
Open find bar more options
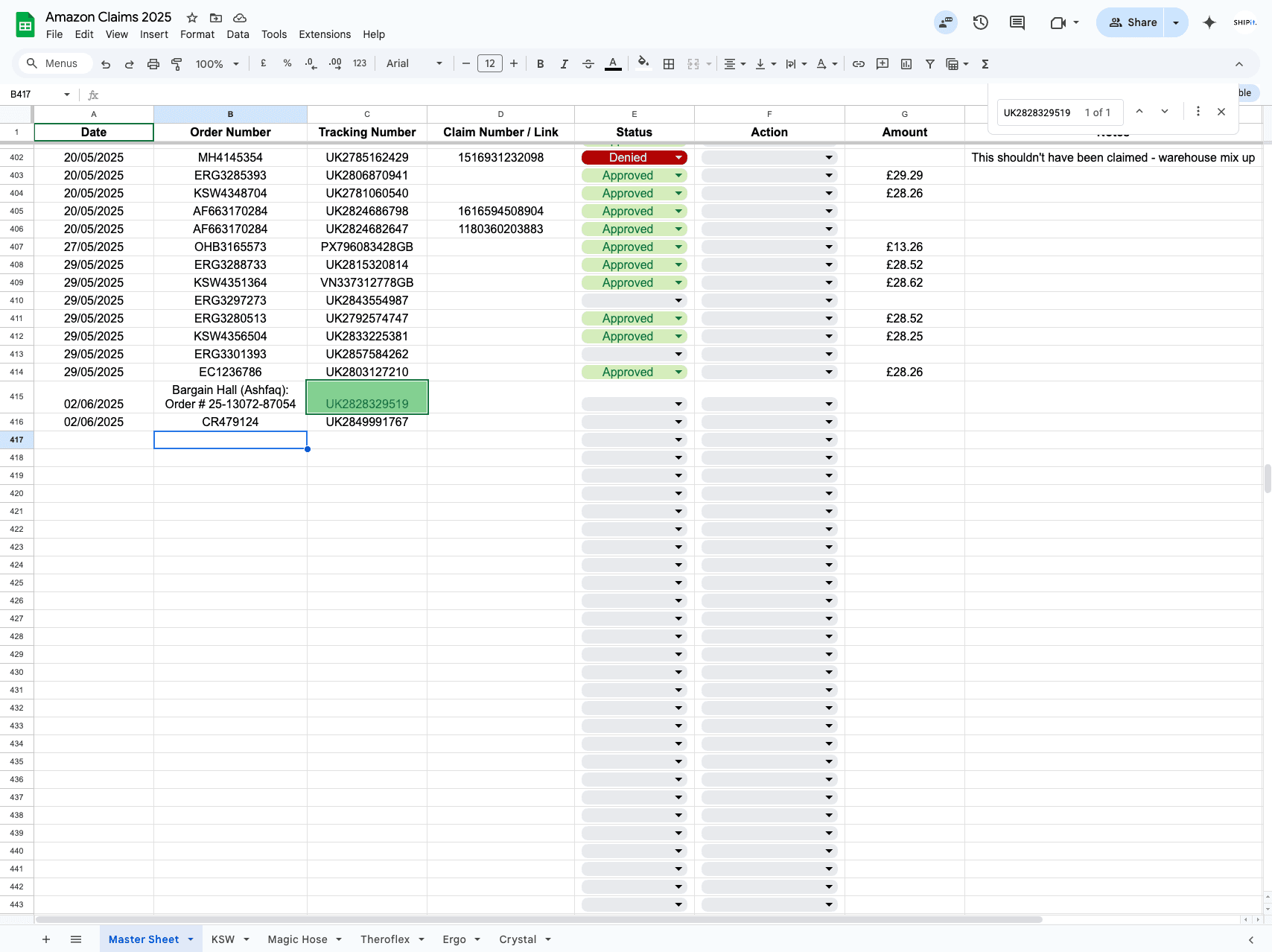point(1198,112)
